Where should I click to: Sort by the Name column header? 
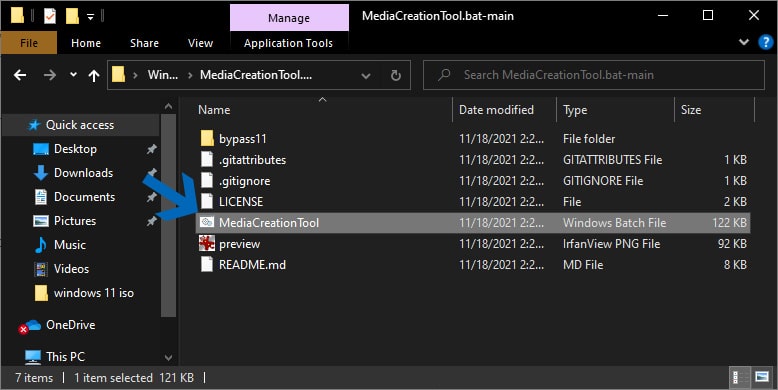(x=214, y=110)
